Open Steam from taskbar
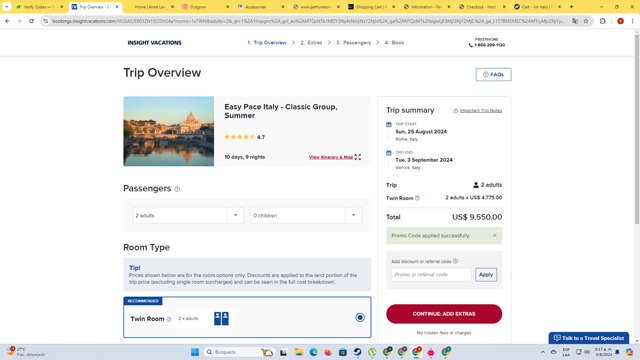This screenshot has height=360, width=640. [x=357, y=352]
